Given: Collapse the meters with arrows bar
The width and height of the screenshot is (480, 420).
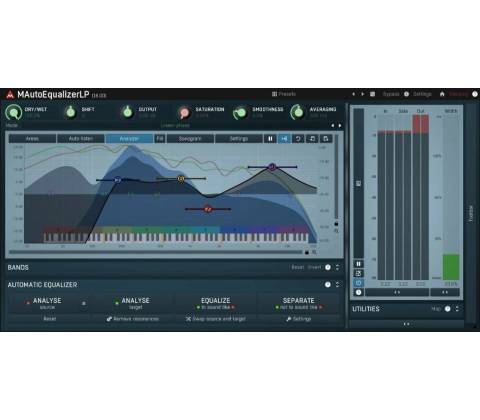Looking at the screenshot, I should click(x=397, y=292).
